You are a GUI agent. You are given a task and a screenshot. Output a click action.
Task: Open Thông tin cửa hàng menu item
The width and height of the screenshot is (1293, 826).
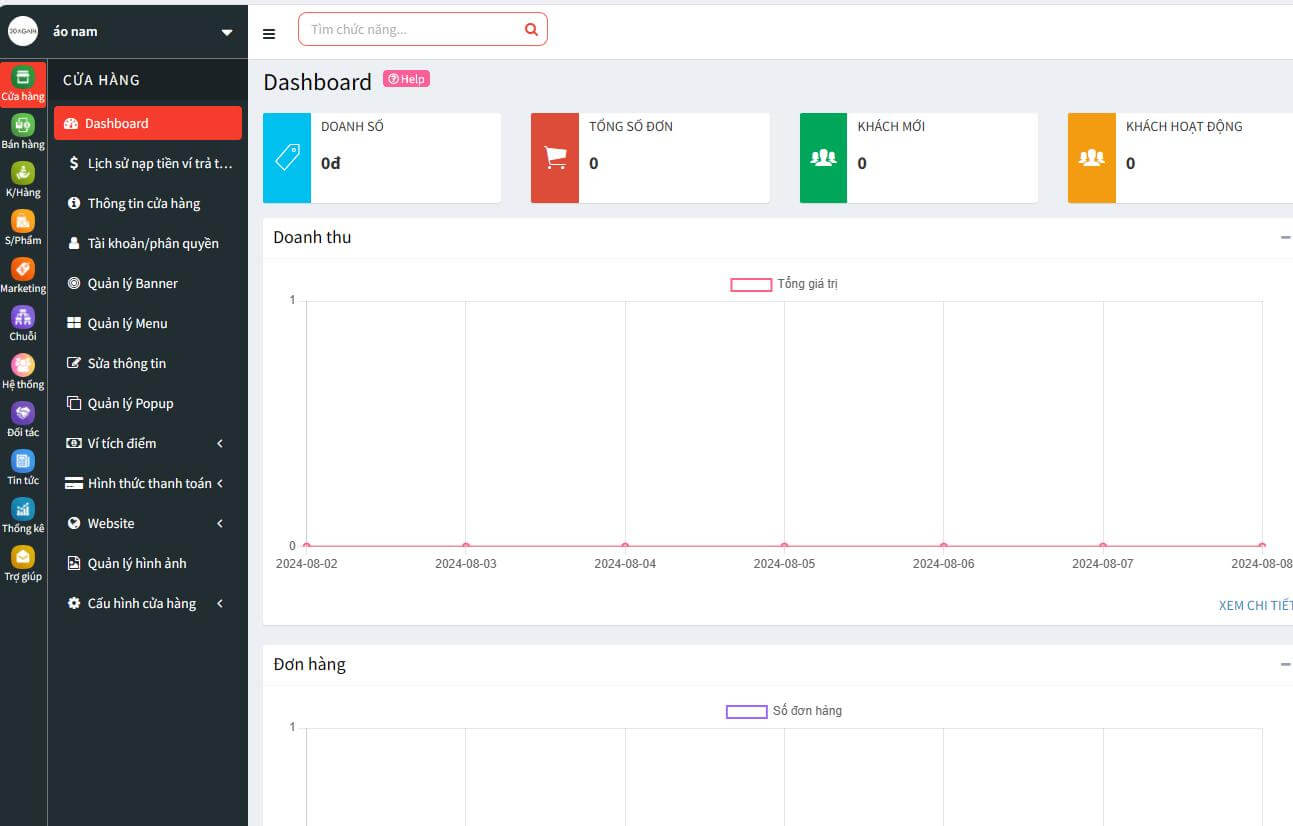coord(143,203)
